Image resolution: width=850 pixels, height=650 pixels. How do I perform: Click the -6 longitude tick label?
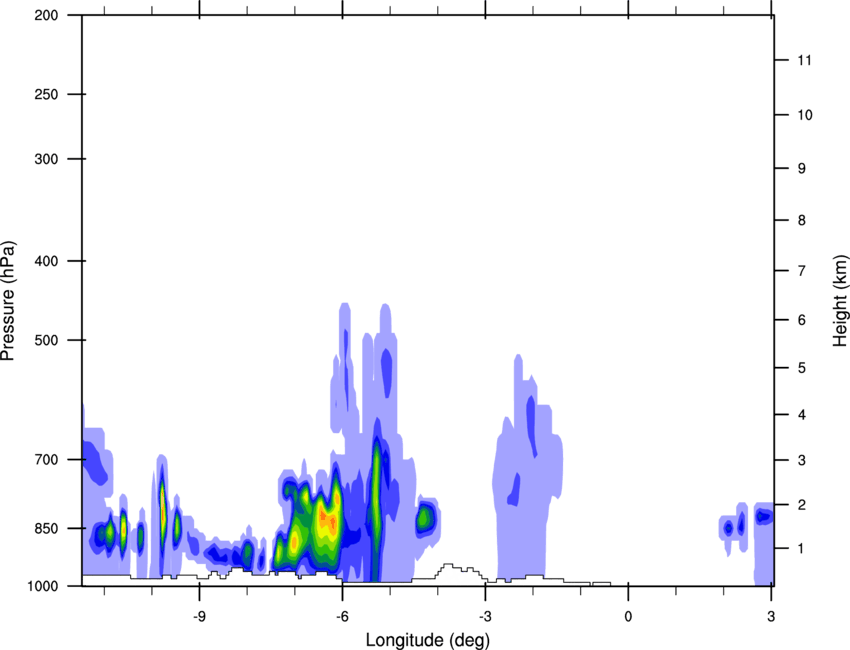click(342, 616)
